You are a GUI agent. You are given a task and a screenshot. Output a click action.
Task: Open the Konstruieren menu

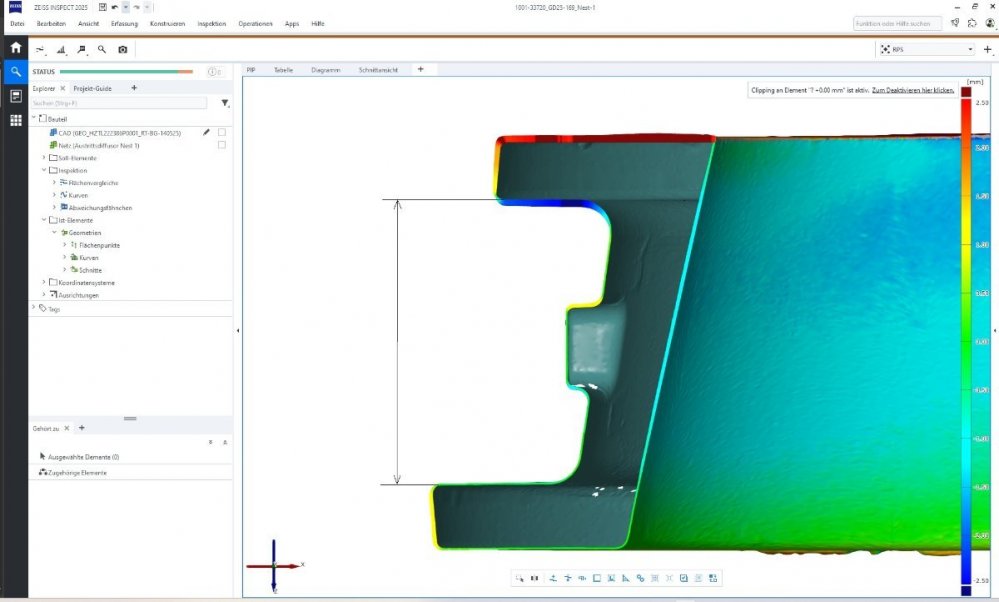166,23
